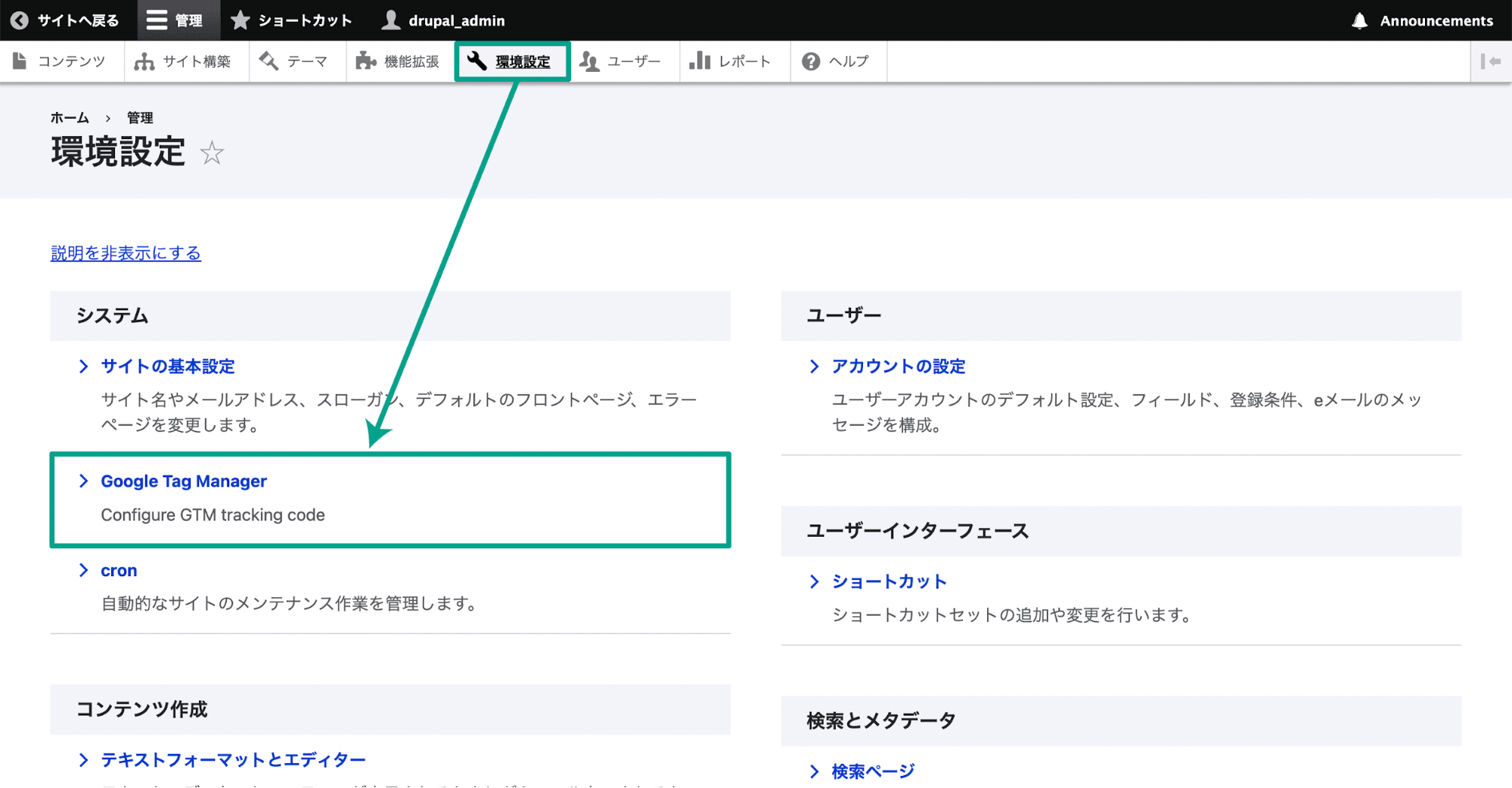Viewport: 1512px width, 788px height.
Task: Click chevron beside ショートカット in the ユーザーインターフェース section
Action: click(x=814, y=582)
